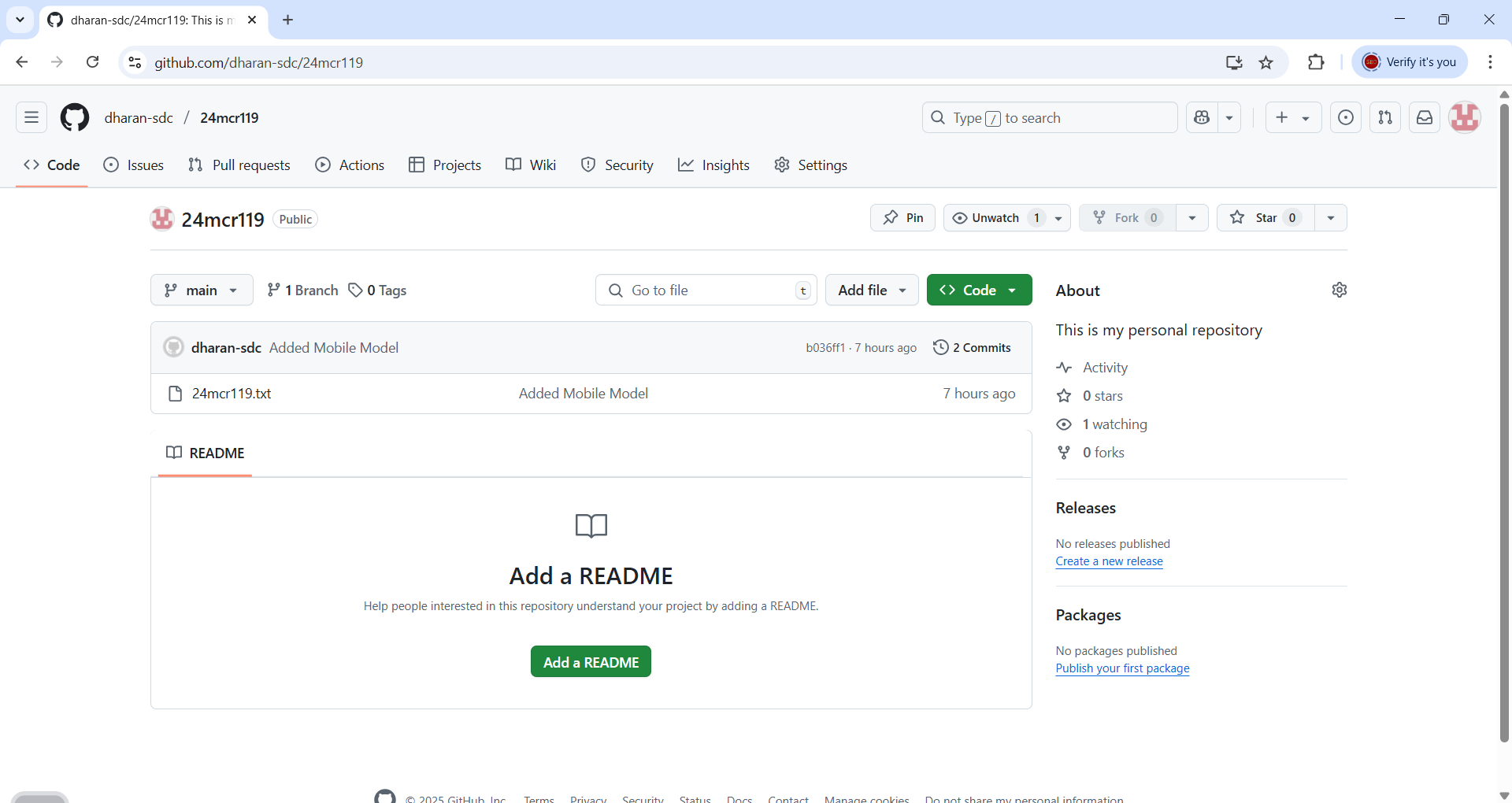The image size is (1512, 803).
Task: View the 0 stars link
Action: pyautogui.click(x=1102, y=396)
